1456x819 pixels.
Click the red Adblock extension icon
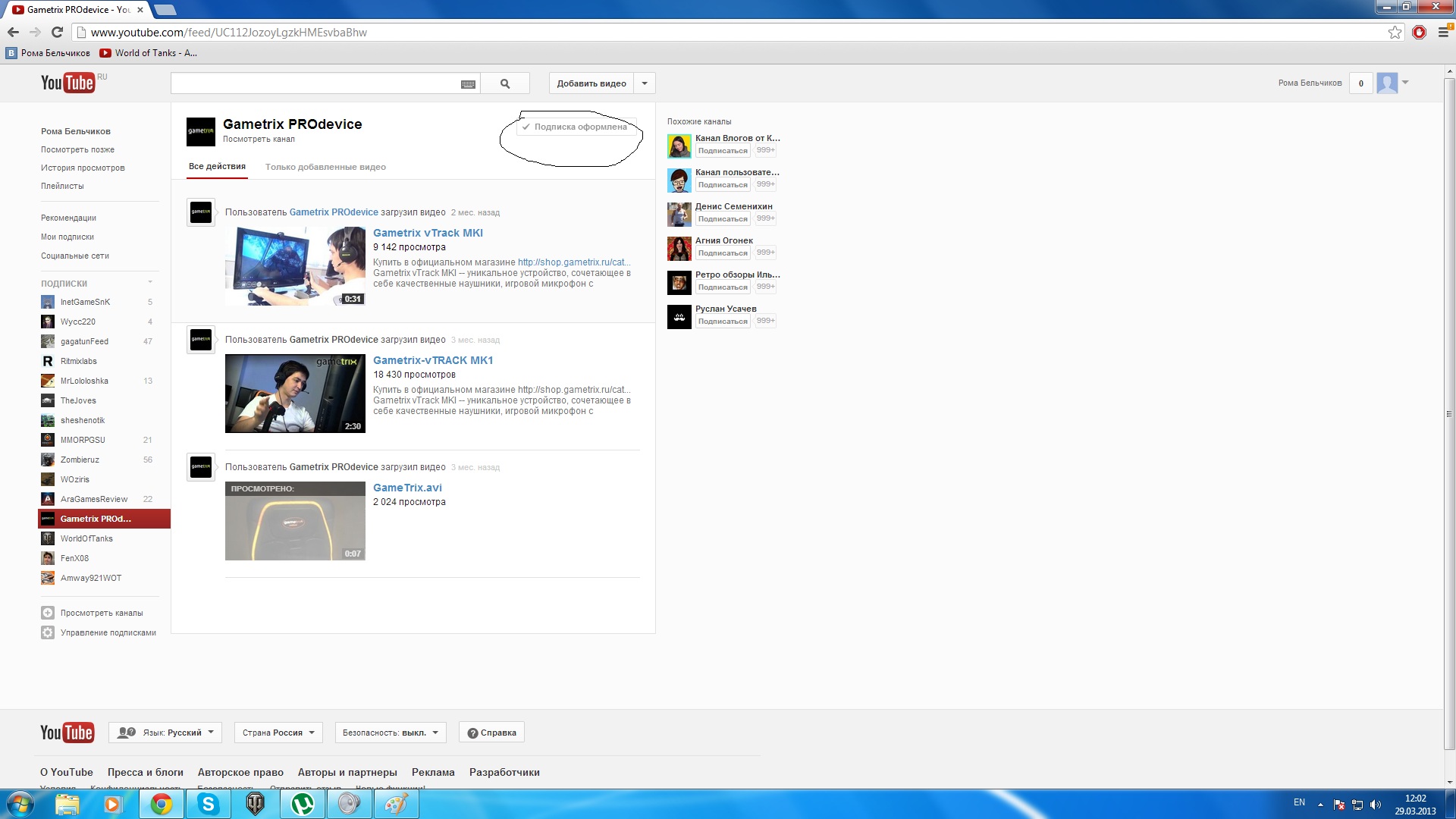[1419, 32]
